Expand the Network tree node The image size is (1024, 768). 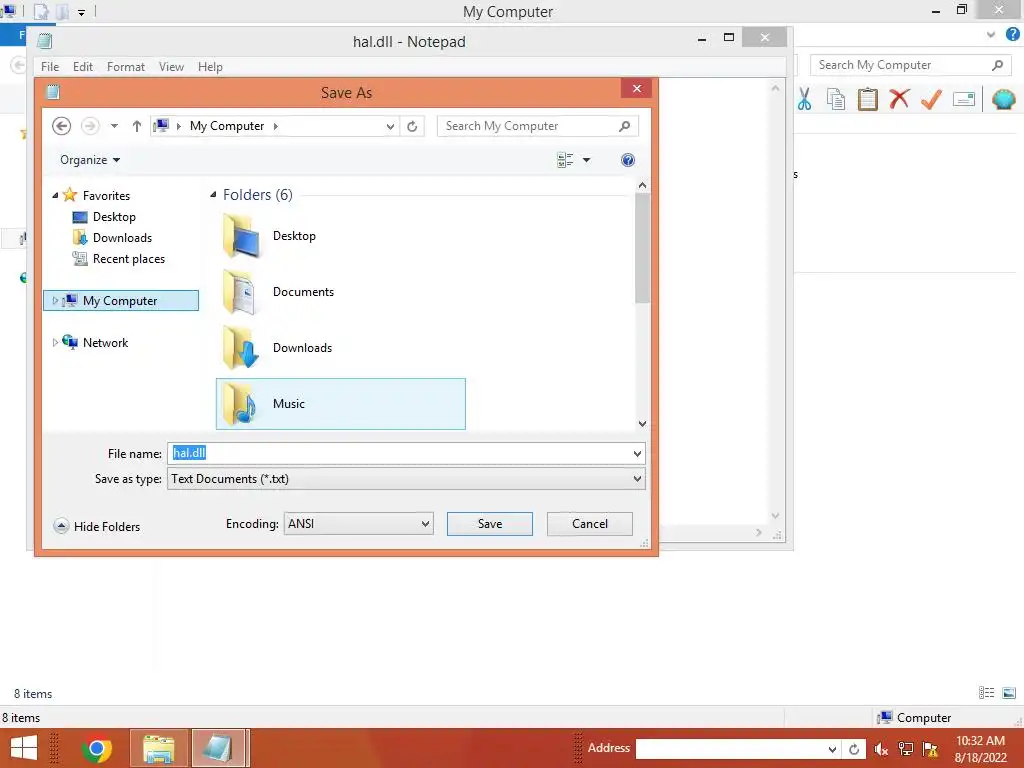click(55, 342)
